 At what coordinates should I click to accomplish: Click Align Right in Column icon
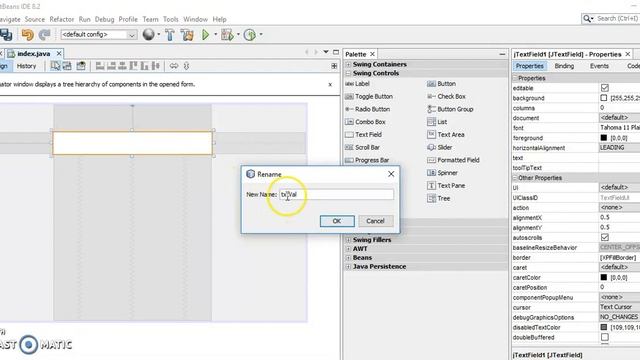[x=111, y=66]
